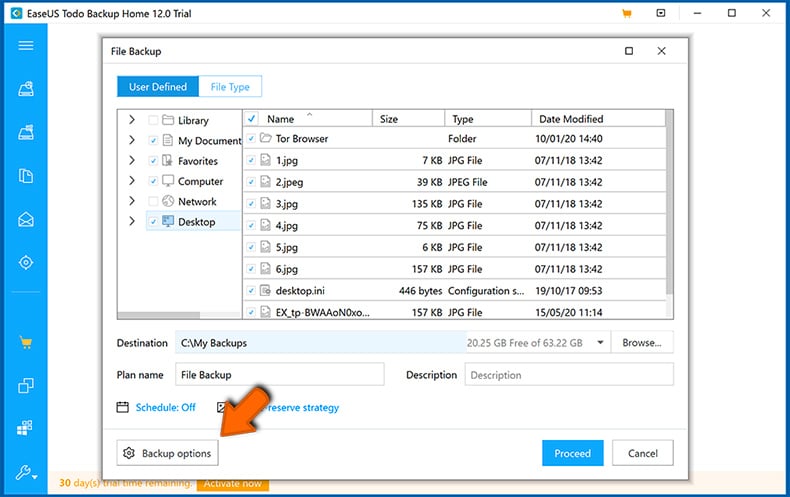Click the System Transfer squares icon in sidebar

coord(25,428)
